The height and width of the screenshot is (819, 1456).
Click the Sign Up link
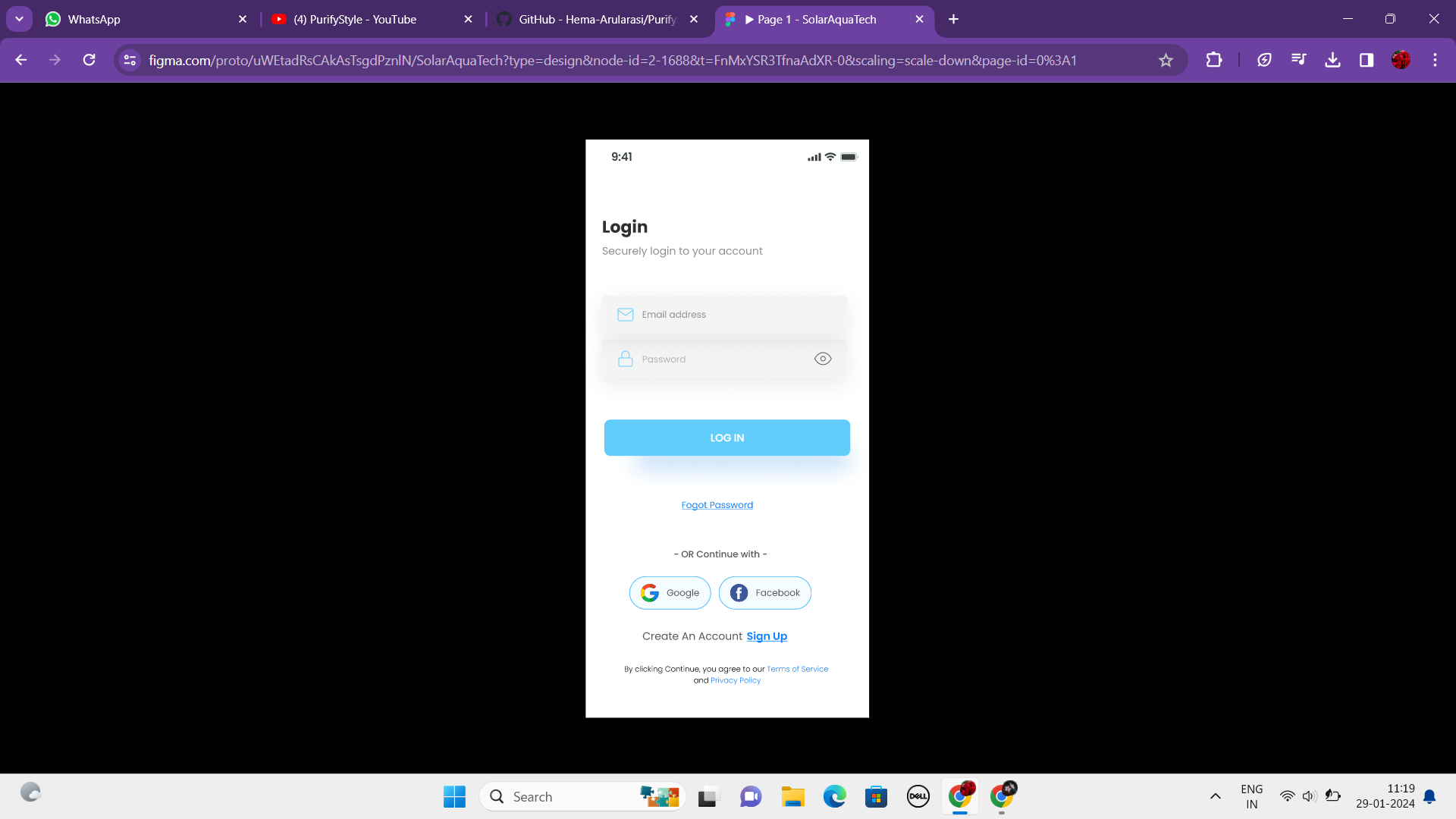coord(767,636)
